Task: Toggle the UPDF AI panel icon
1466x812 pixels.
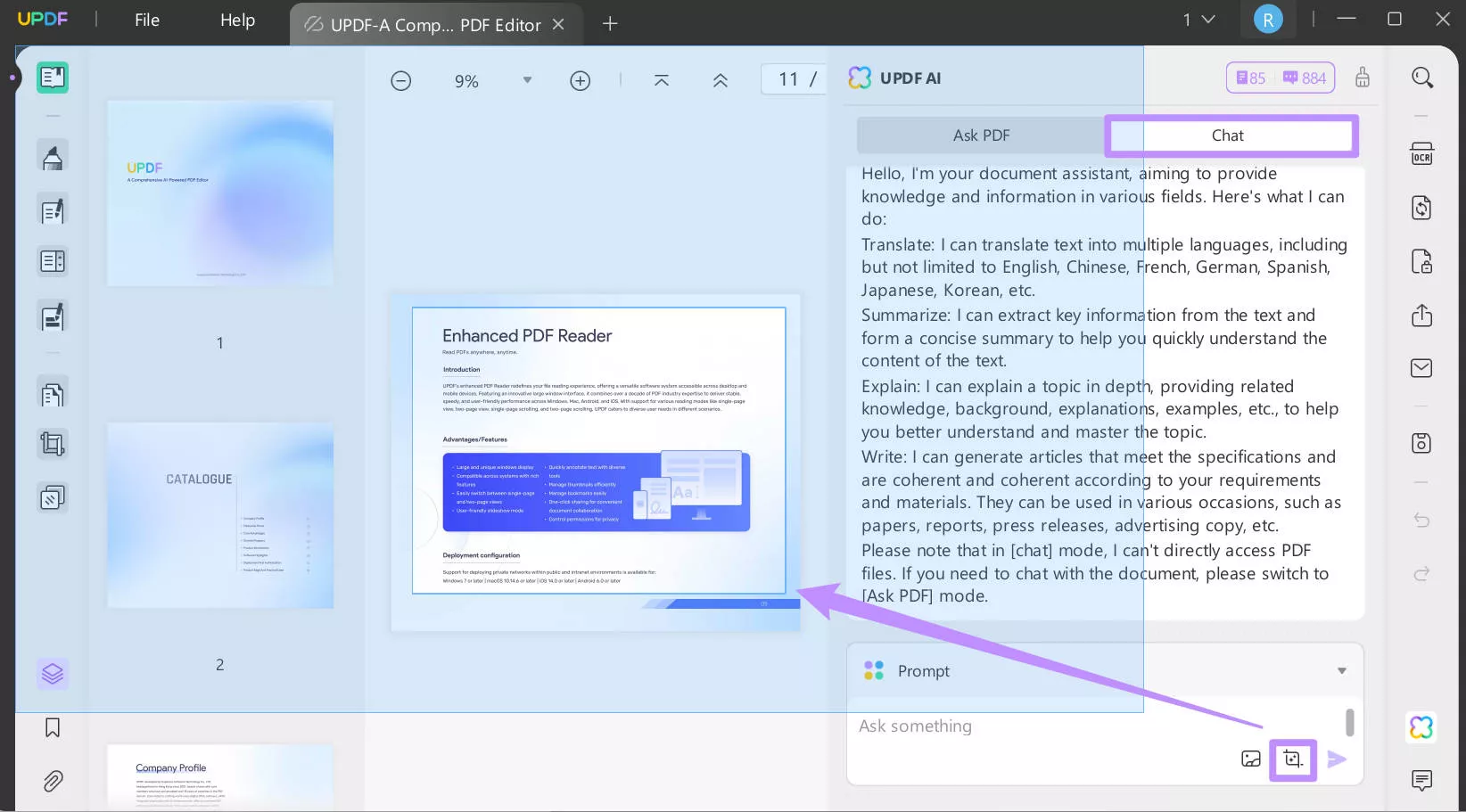Action: [1421, 727]
